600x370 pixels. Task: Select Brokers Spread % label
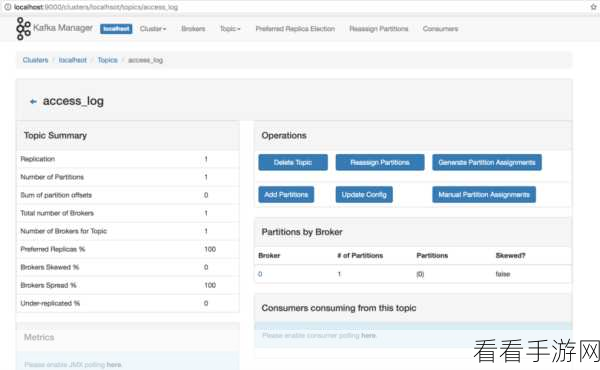48,285
